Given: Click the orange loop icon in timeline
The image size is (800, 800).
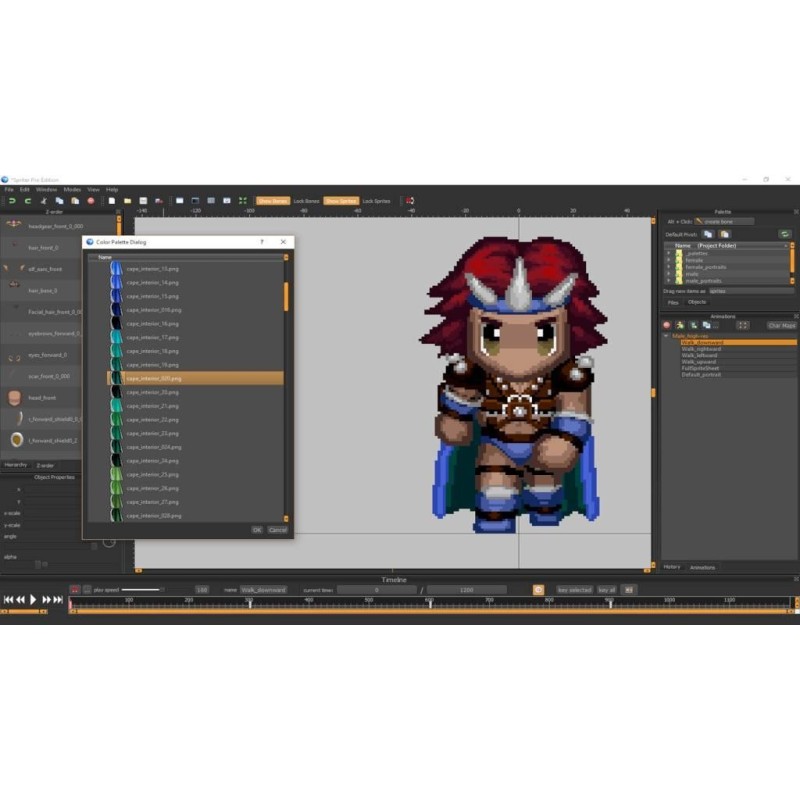Looking at the screenshot, I should [x=538, y=590].
